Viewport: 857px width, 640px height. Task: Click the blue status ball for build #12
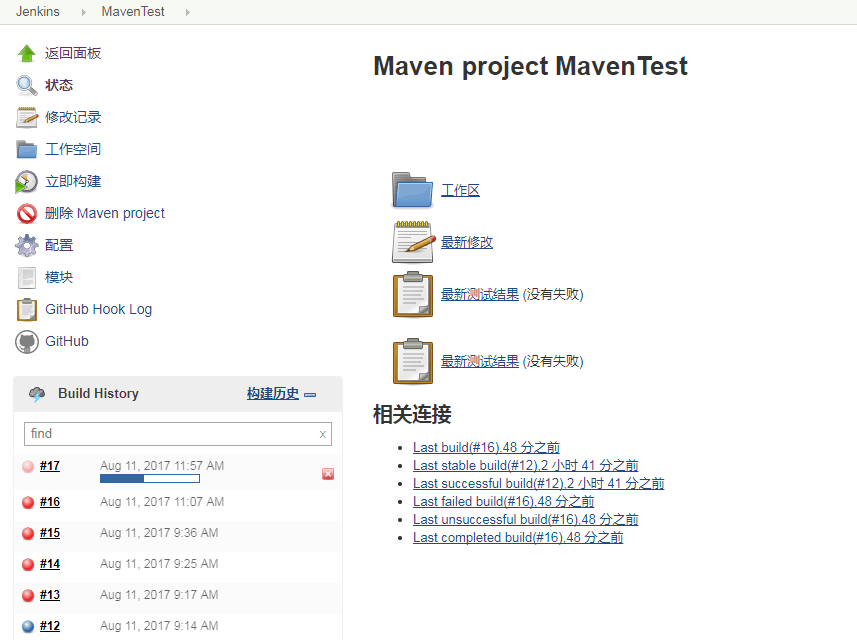click(28, 626)
